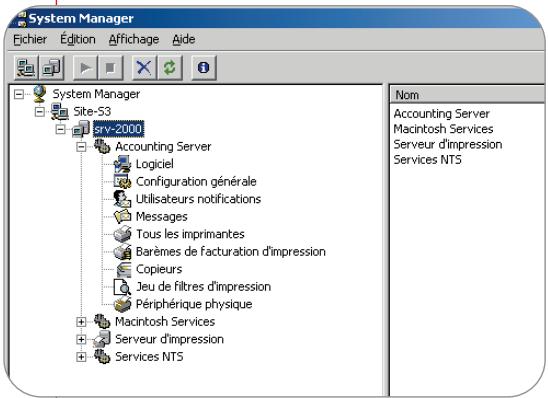The height and width of the screenshot is (398, 548).
Task: Click the Jeu de filtres magnifier icon
Action: (122, 287)
